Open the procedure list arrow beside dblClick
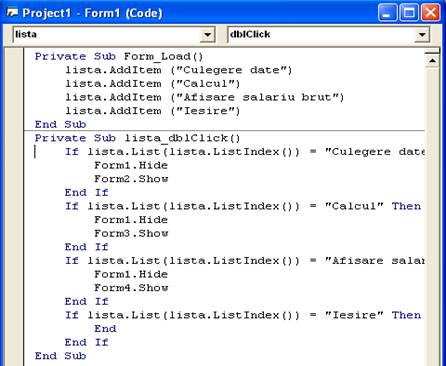446x366 pixels. point(422,35)
